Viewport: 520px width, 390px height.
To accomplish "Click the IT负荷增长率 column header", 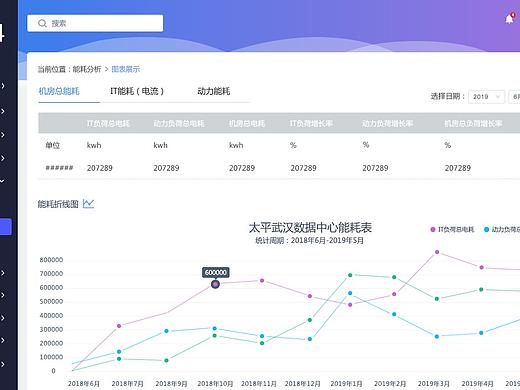I will [311, 124].
